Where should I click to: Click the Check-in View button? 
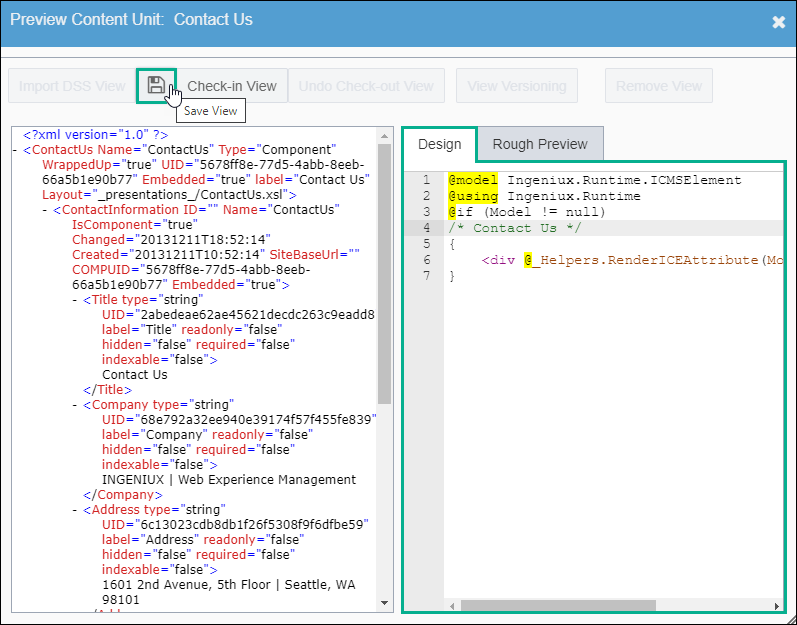[232, 86]
